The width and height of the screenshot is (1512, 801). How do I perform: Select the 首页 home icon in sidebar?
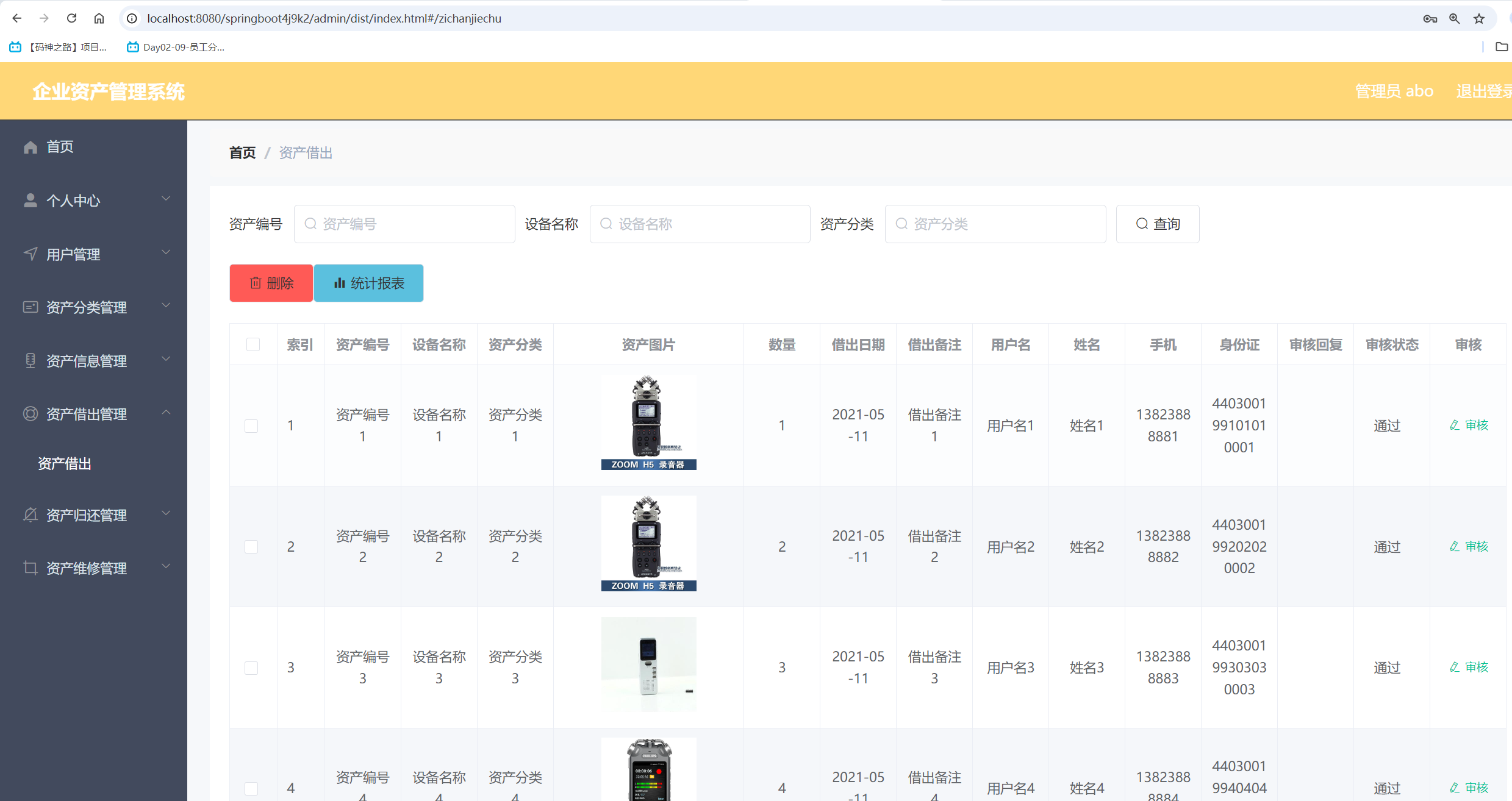coord(30,146)
